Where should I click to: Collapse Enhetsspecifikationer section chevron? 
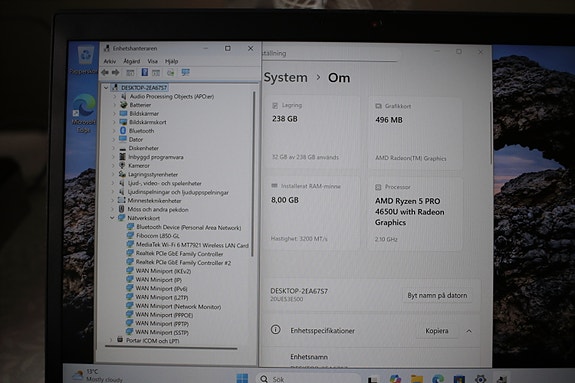coord(469,331)
